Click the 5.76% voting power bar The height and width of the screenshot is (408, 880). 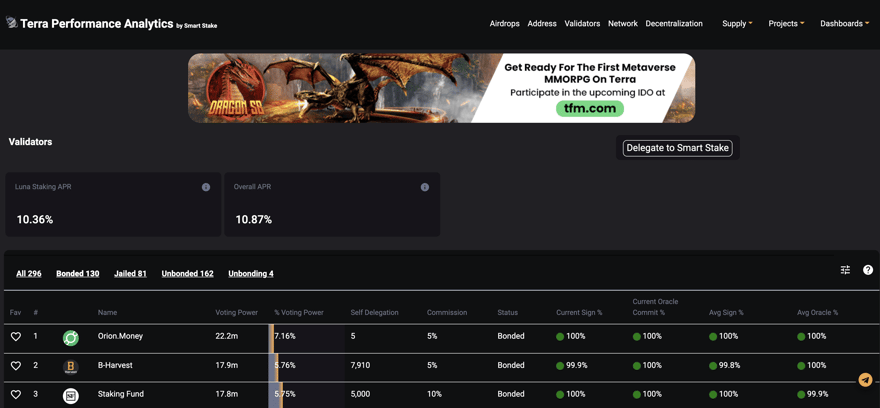(306, 367)
